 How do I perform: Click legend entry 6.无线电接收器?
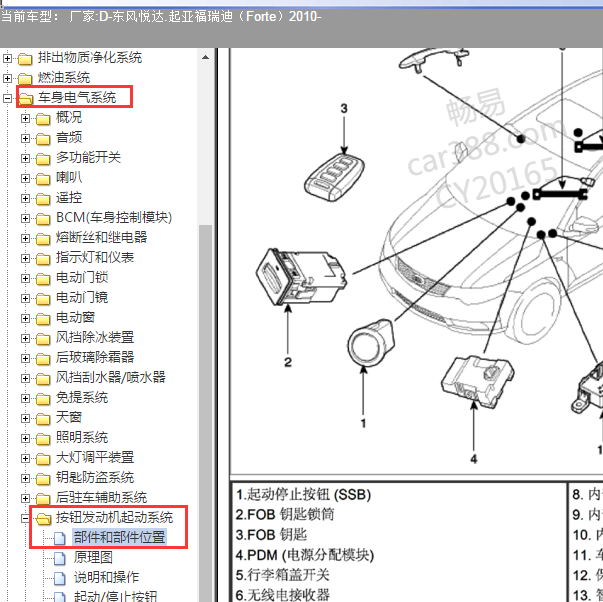(283, 595)
